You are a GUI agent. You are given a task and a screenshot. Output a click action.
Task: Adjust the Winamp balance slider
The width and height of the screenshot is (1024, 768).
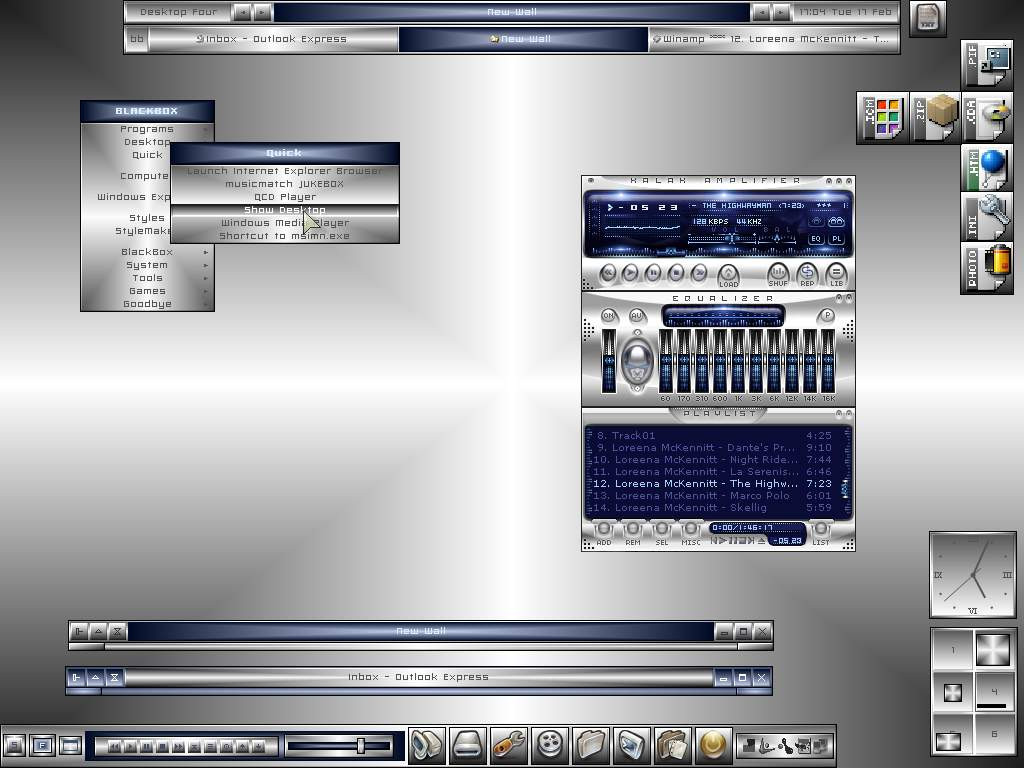click(x=777, y=238)
